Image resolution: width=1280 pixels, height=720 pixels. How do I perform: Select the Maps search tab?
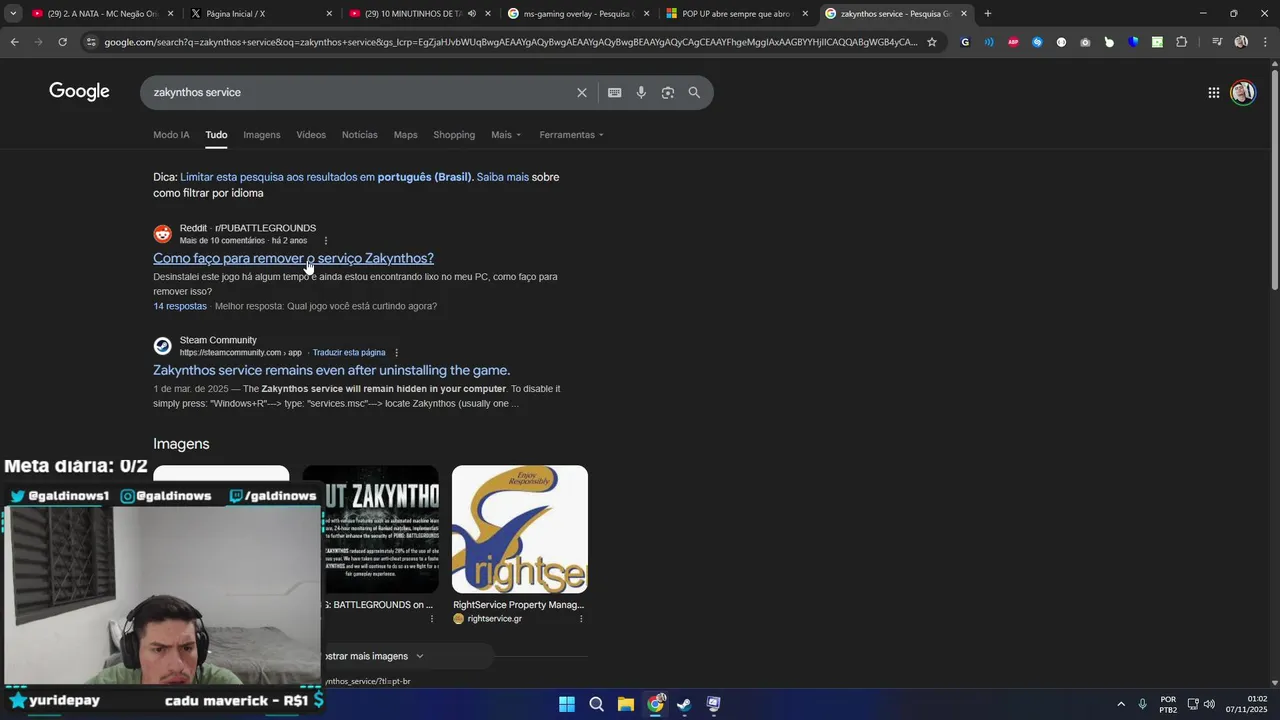pyautogui.click(x=405, y=135)
